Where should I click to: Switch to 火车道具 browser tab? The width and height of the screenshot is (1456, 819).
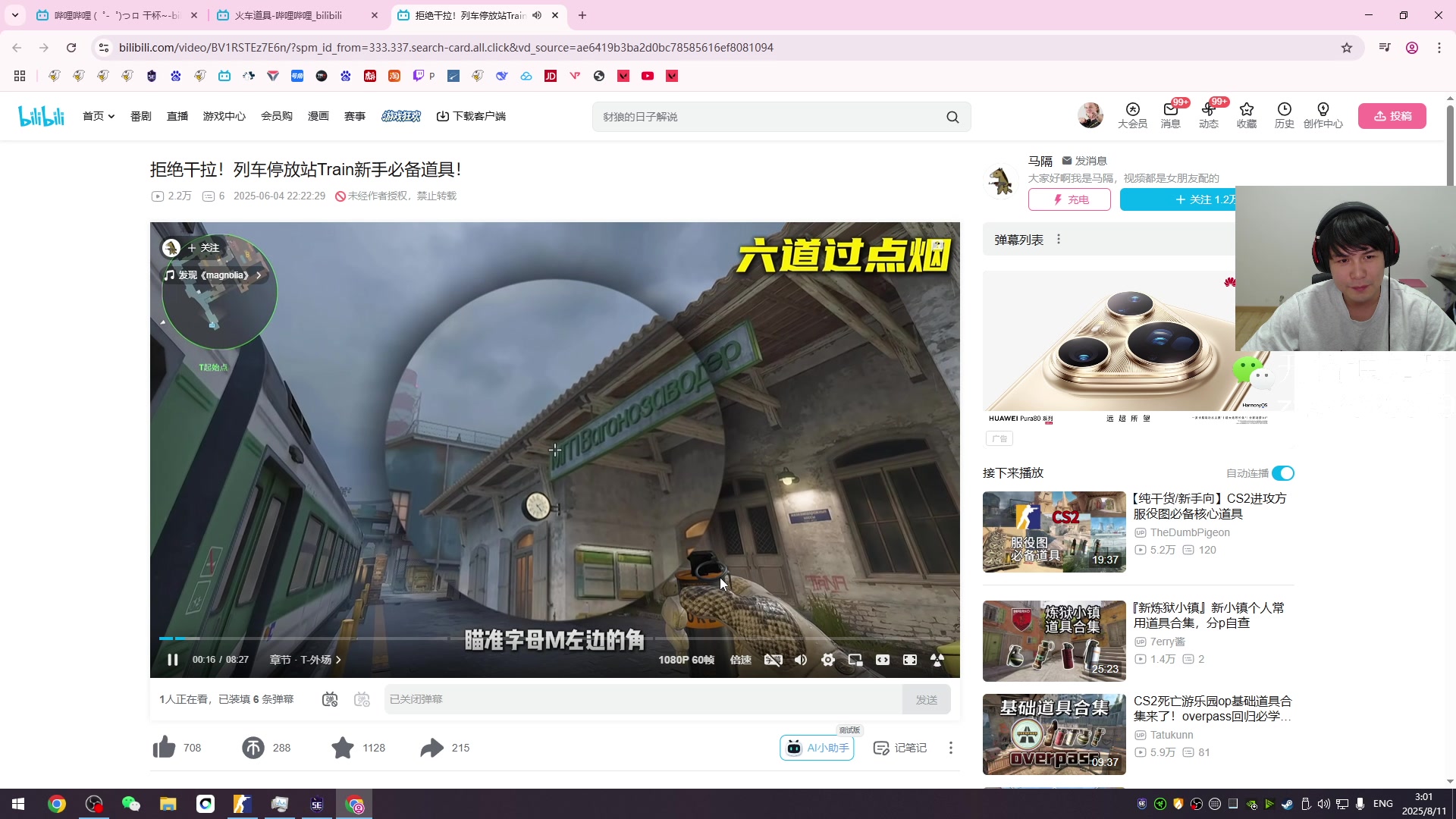(296, 15)
